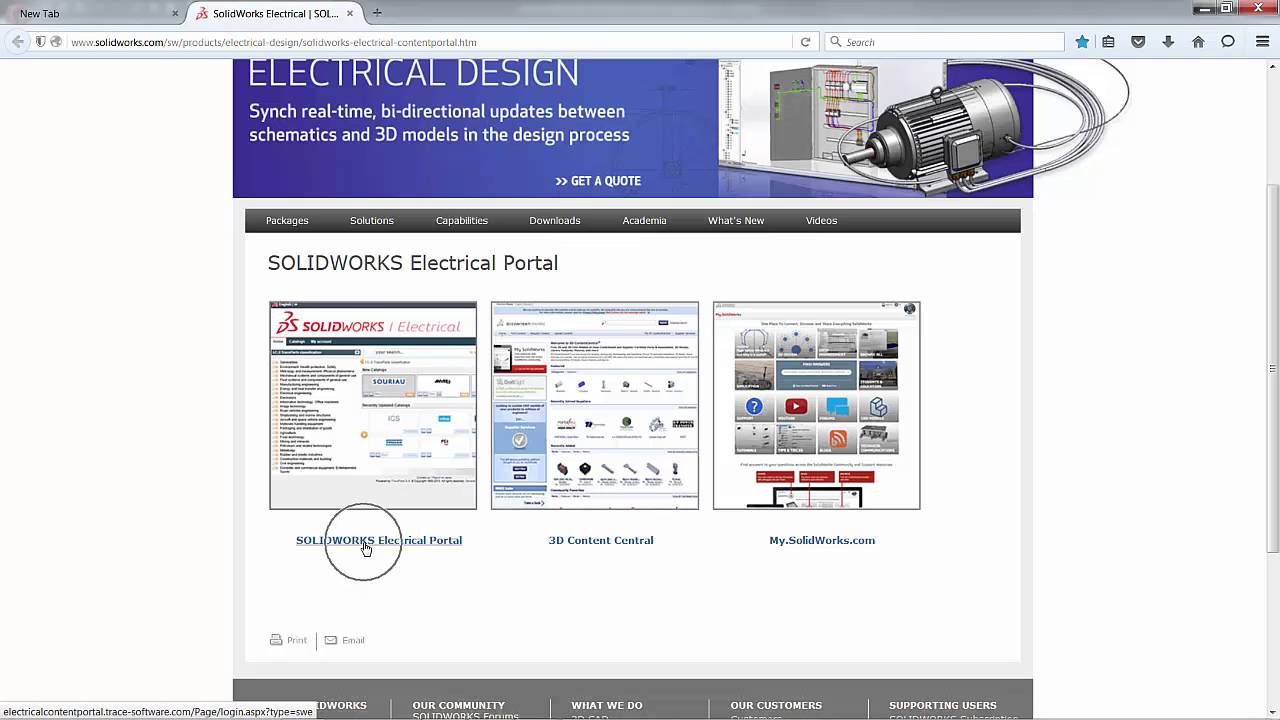Click the 3D Content Central thumbnail
This screenshot has height=720, width=1280.
595,405
